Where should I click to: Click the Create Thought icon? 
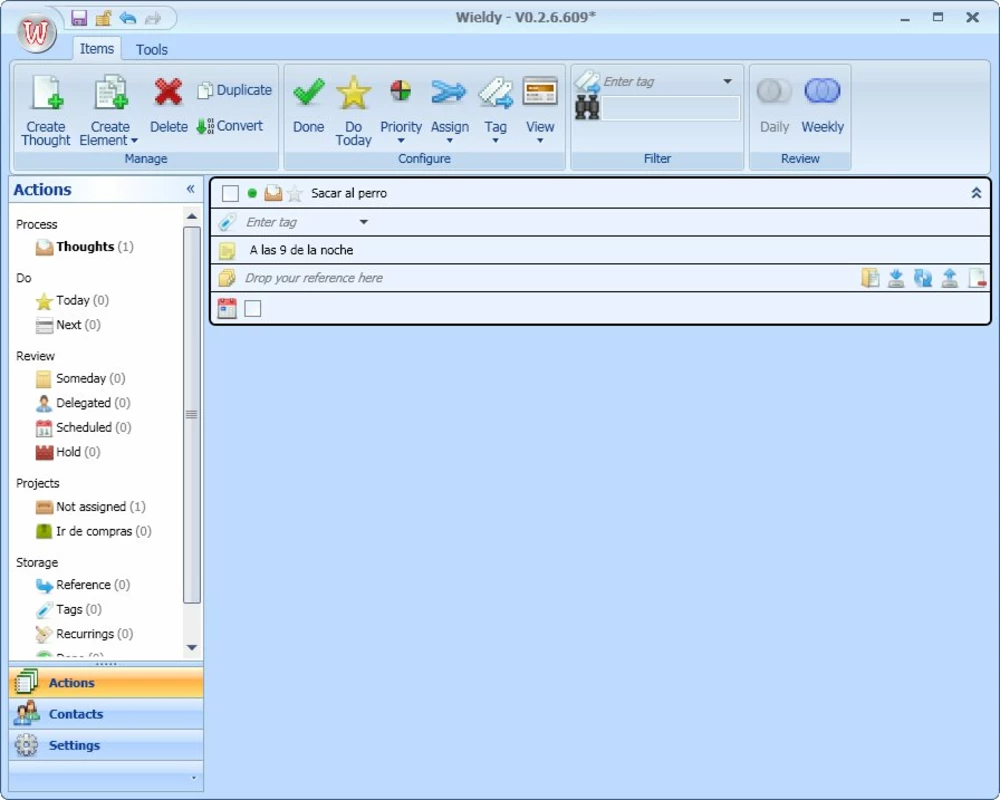point(47,93)
